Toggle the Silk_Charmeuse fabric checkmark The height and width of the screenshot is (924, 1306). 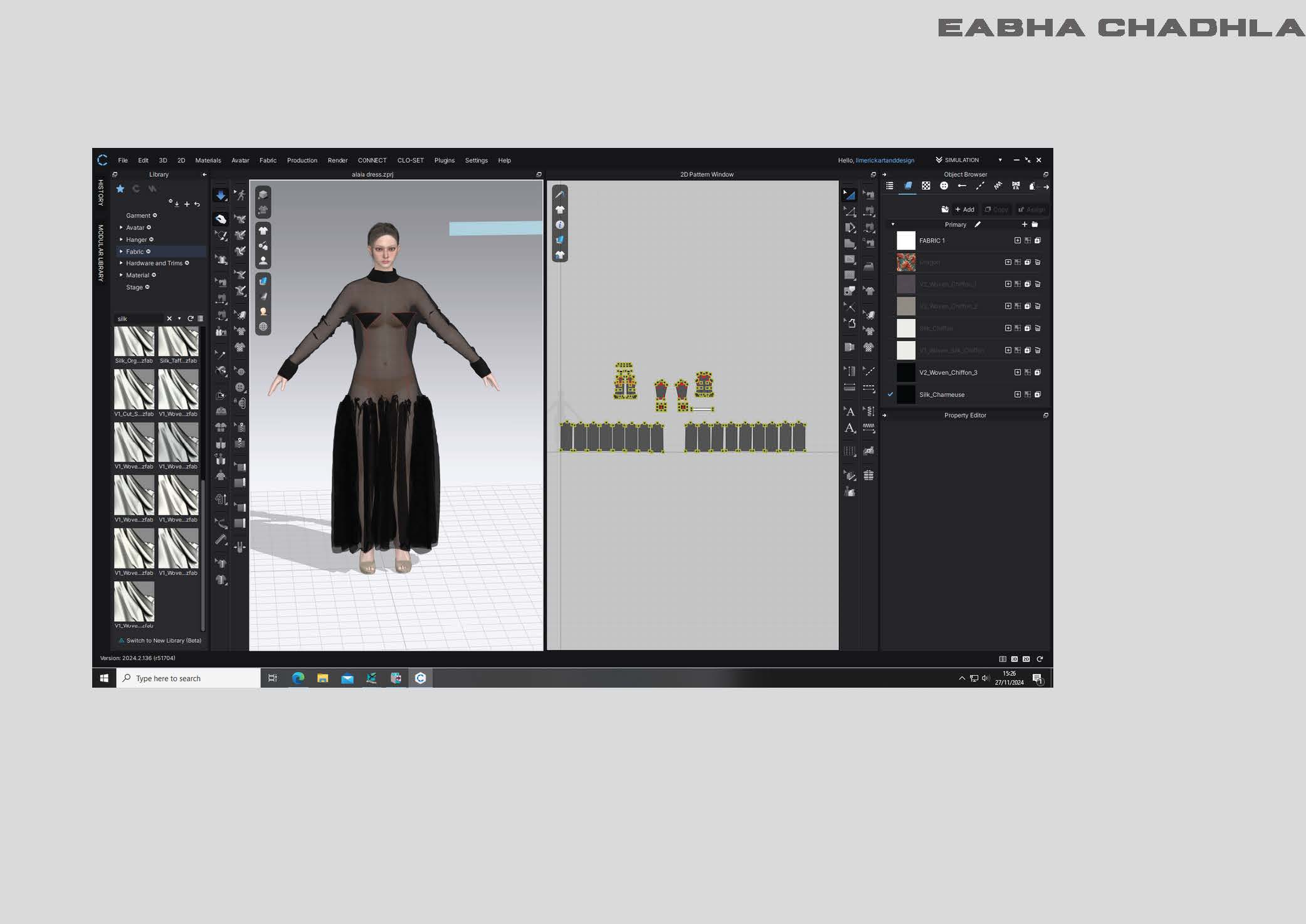(x=890, y=394)
